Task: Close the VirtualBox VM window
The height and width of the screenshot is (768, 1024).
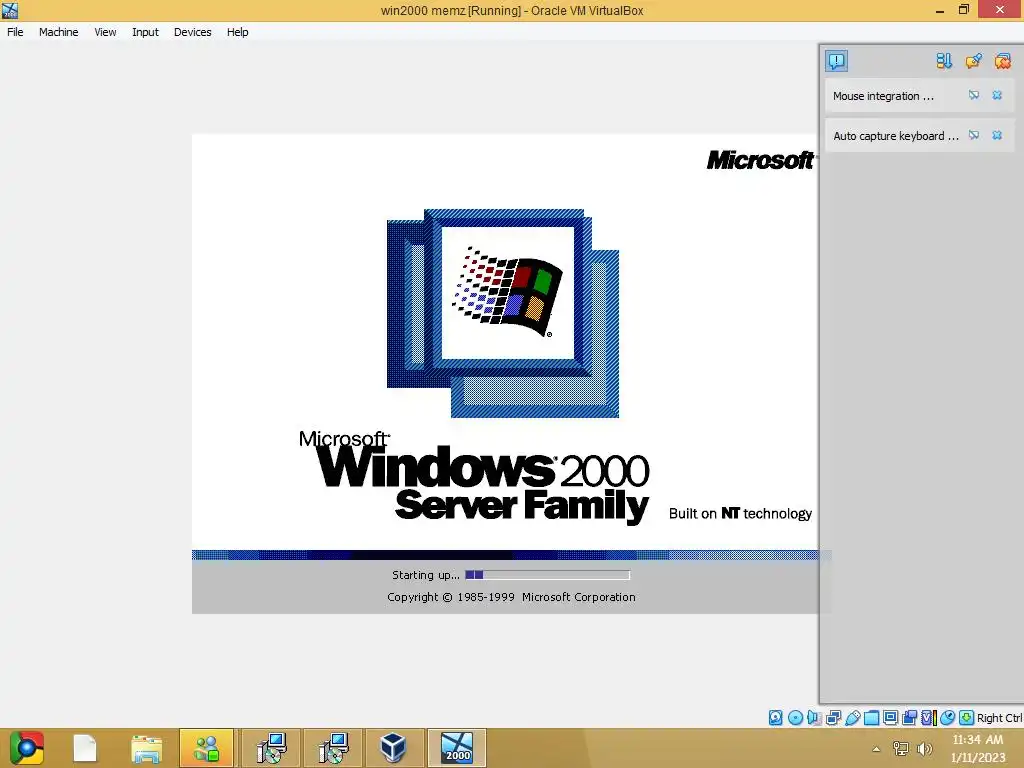Action: (1000, 10)
